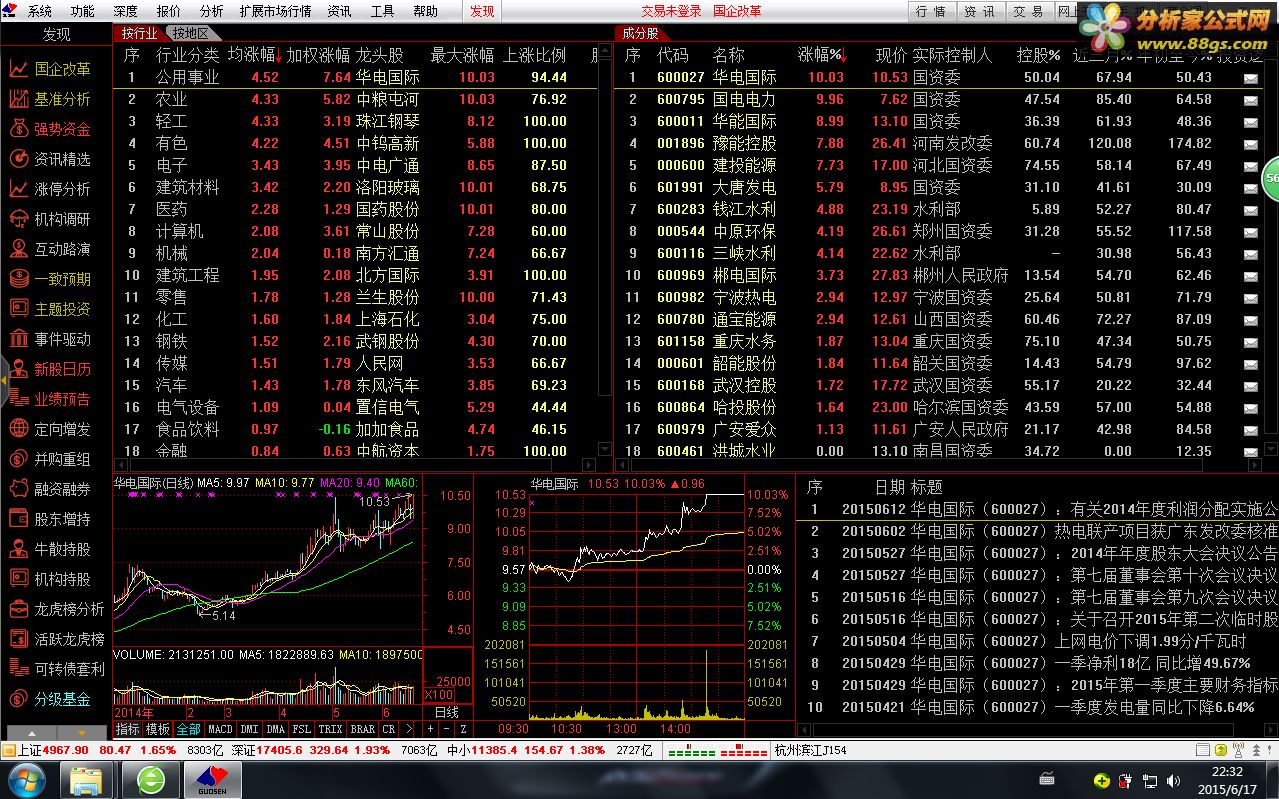The width and height of the screenshot is (1279, 799).
Task: Open the 系统 menu
Action: [x=40, y=11]
